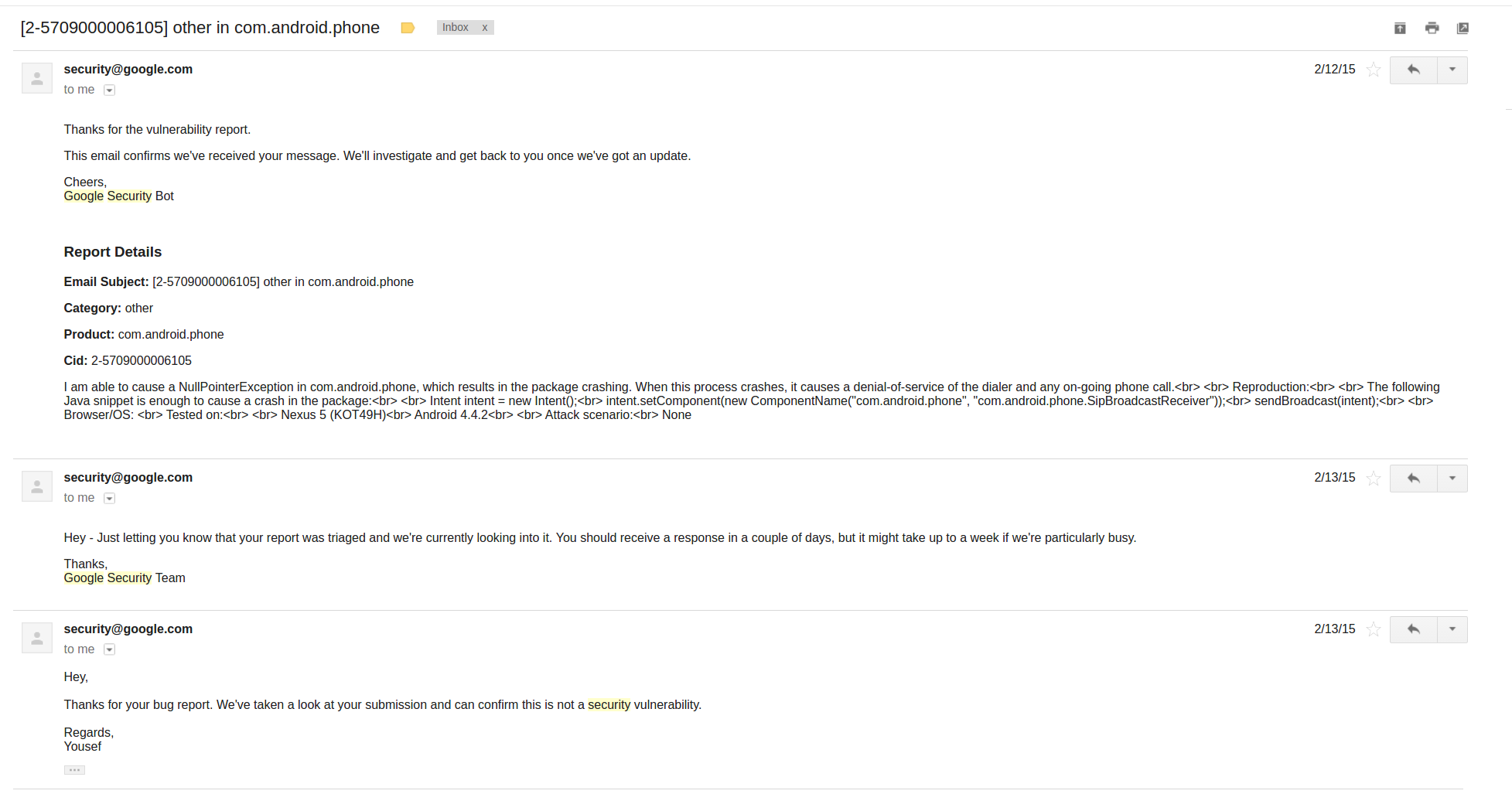Viewport: 1512px width, 794px height.
Task: Click the Print all icon
Action: click(1432, 28)
